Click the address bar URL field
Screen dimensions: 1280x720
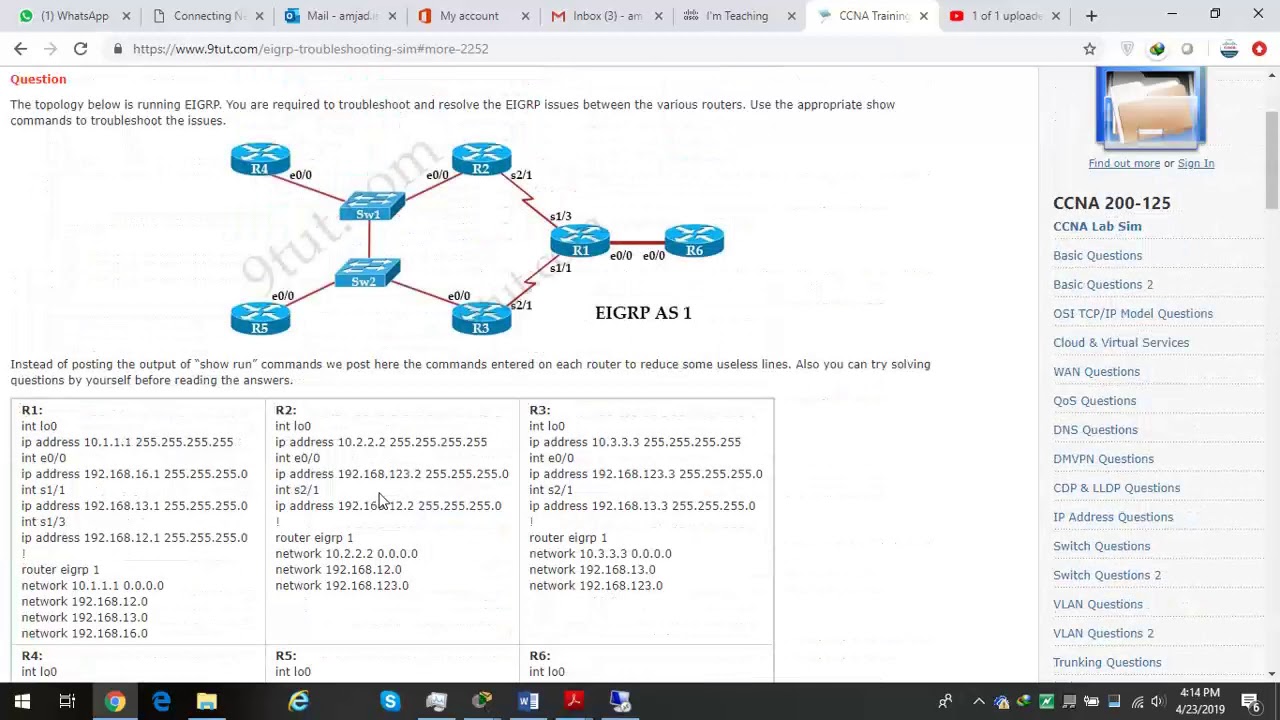600,49
